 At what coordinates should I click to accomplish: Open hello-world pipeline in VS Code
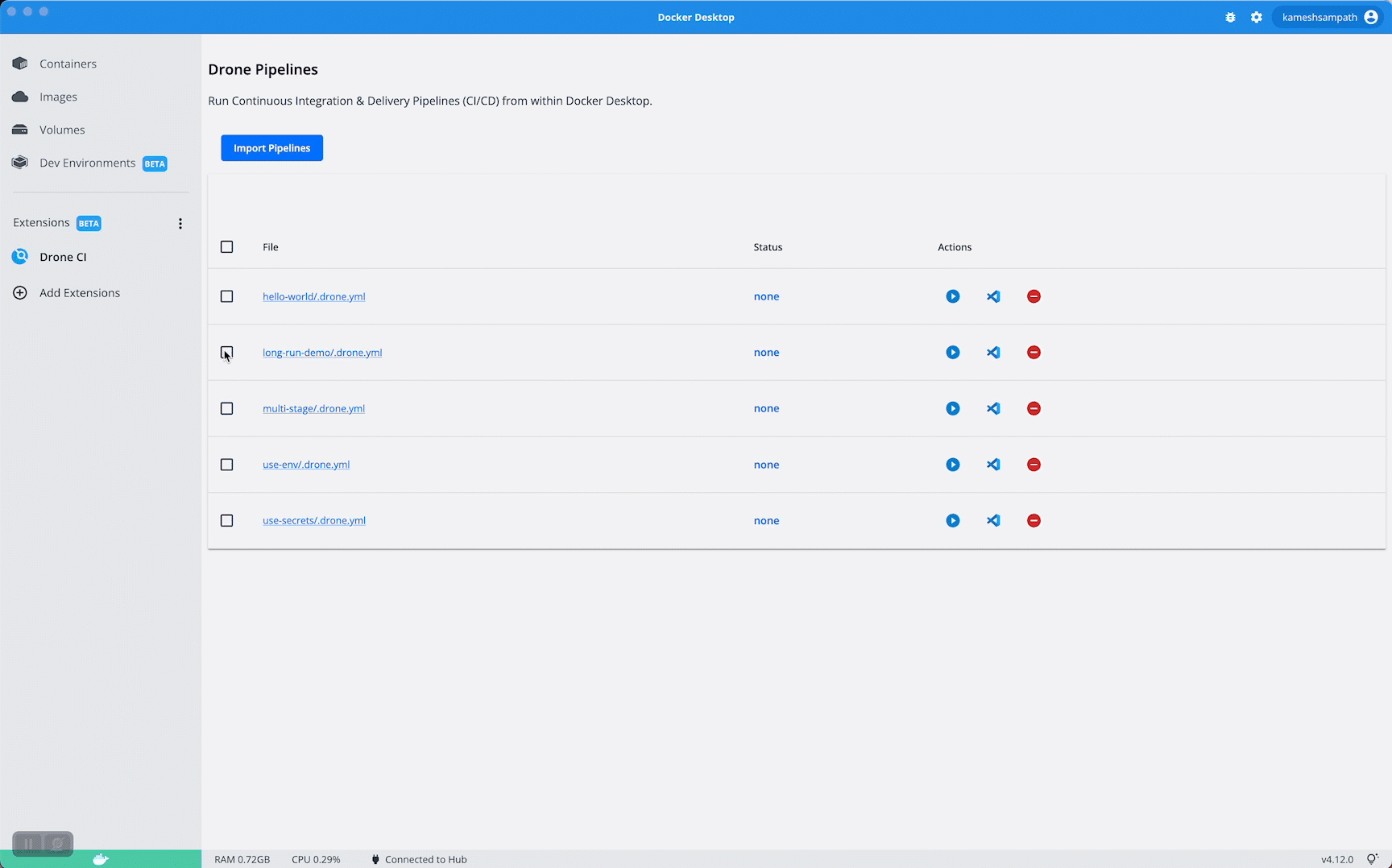tap(993, 296)
